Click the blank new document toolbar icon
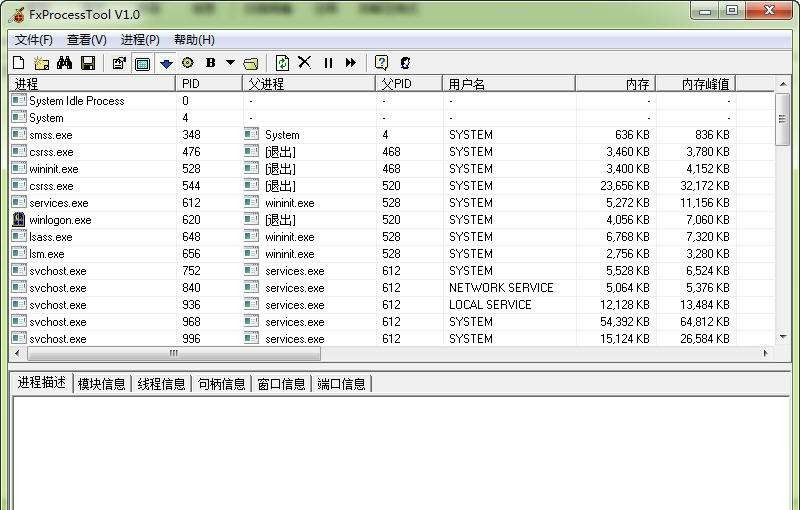Screen dimensions: 800x510 point(18,63)
